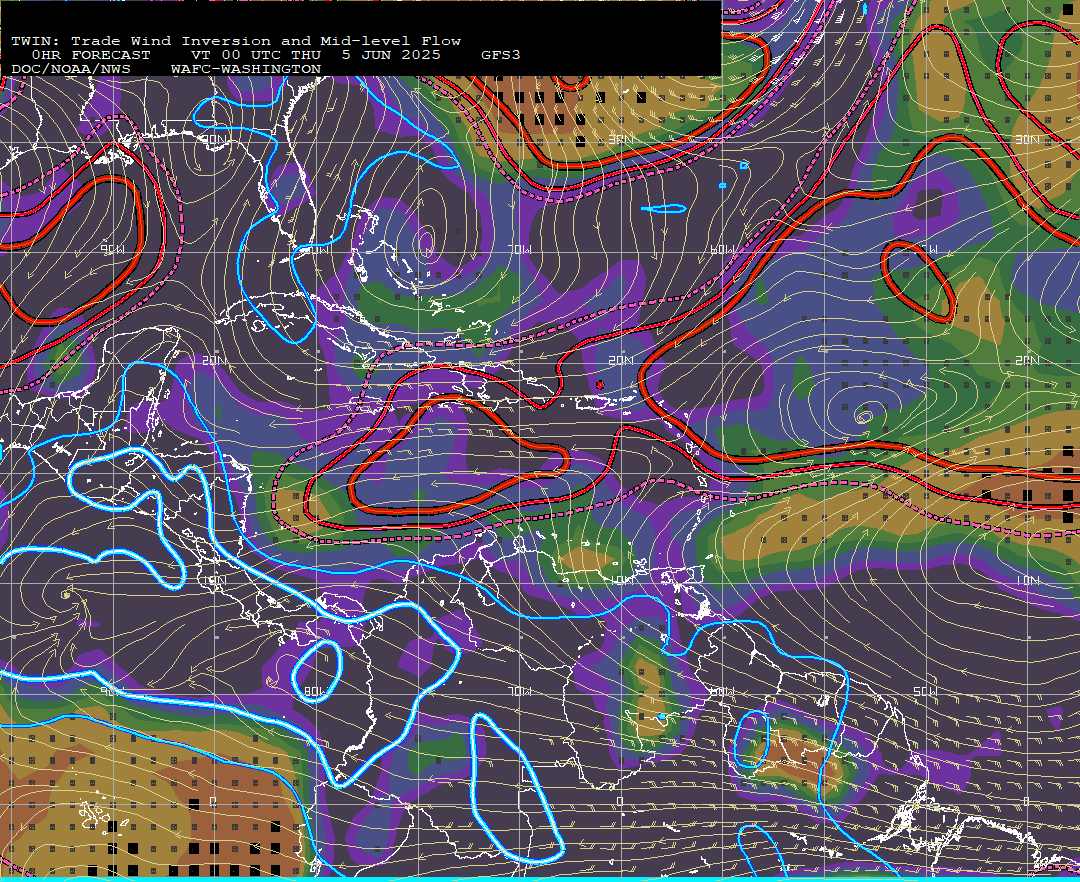This screenshot has height=882, width=1080.
Task: Click the cyclone spiral center east of 60W
Action: (863, 415)
